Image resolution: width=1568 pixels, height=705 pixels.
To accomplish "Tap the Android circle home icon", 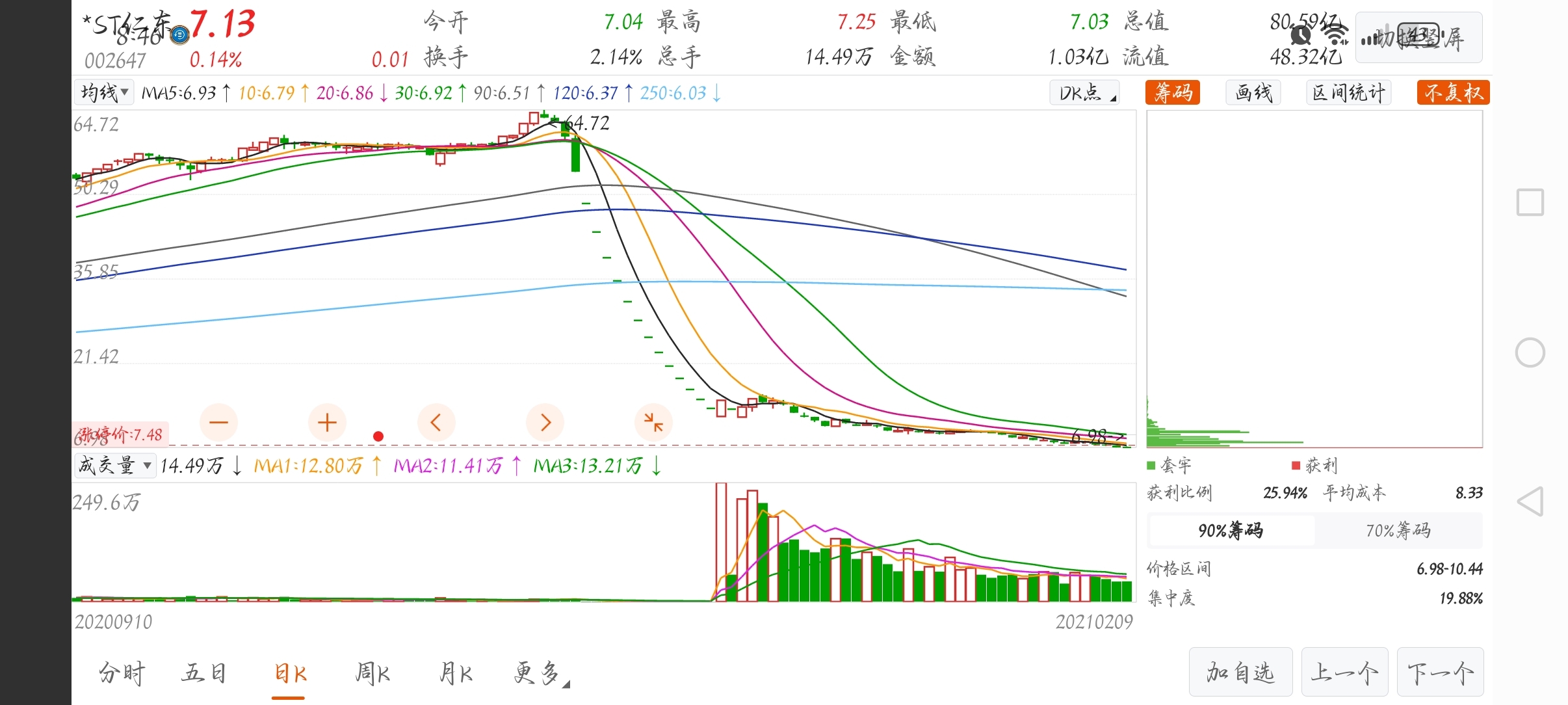I will click(1530, 352).
